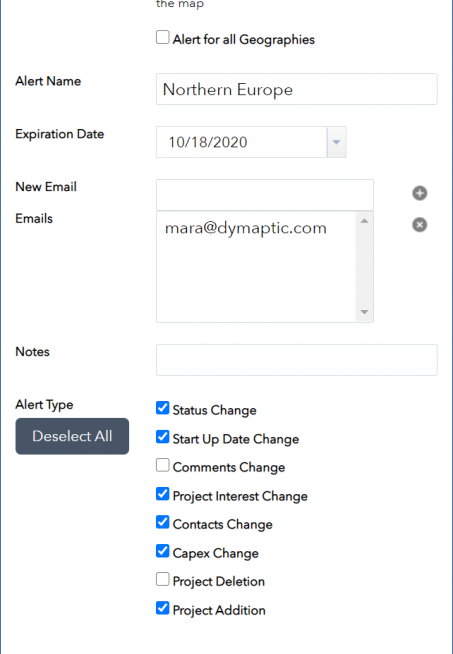The image size is (453, 654).
Task: Select mara@dymaptic.com in Emails list
Action: click(x=246, y=228)
